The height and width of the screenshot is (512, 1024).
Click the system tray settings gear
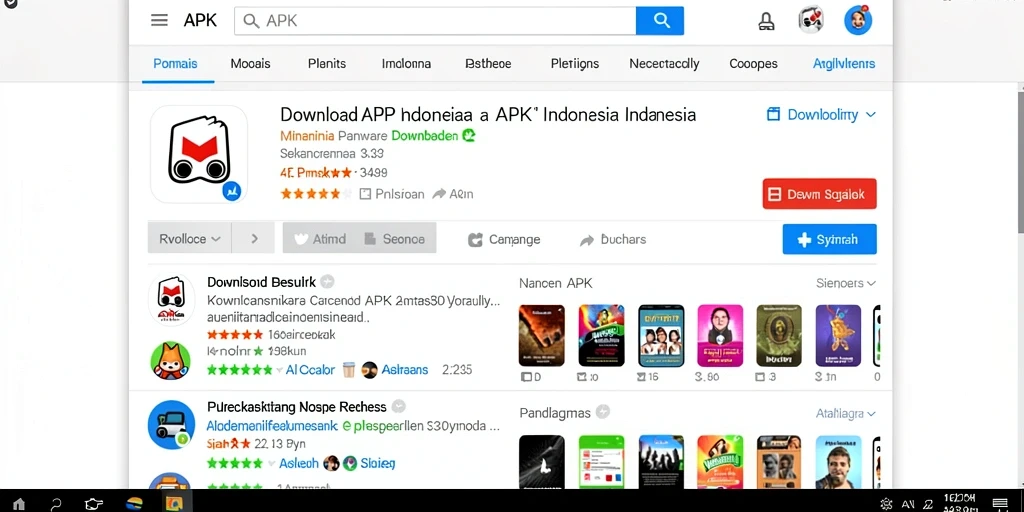tap(886, 504)
